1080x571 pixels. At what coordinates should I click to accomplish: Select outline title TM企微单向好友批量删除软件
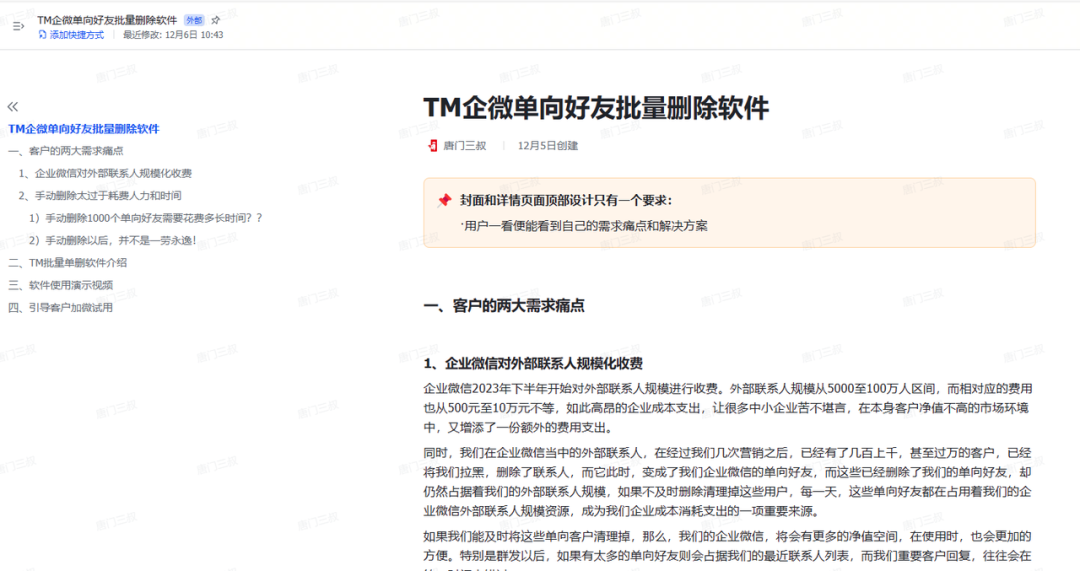(83, 129)
